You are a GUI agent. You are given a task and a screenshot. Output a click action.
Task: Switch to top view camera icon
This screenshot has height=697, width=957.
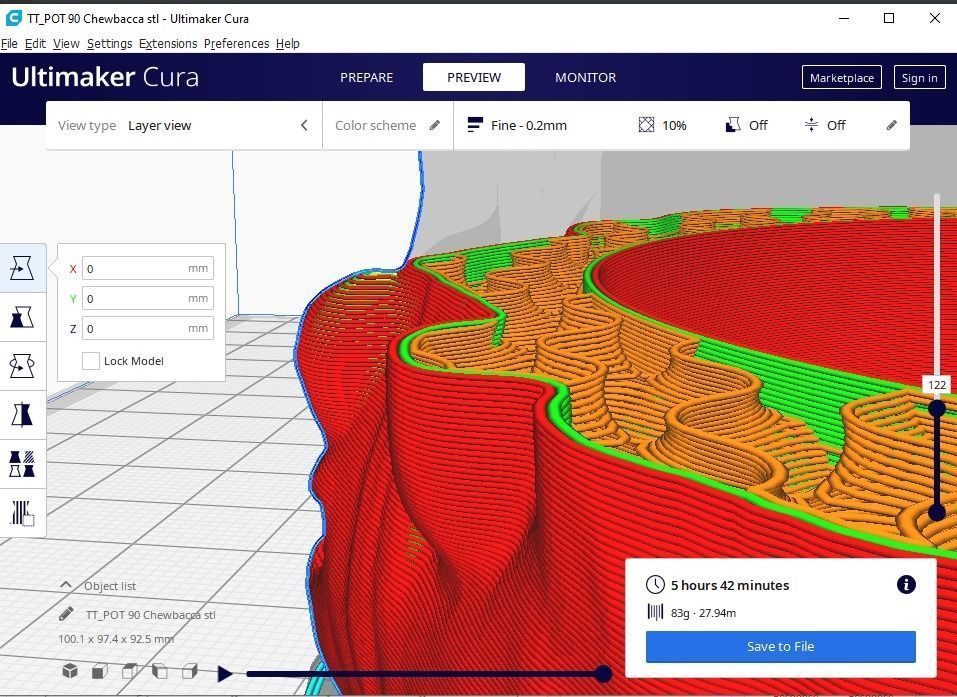(x=129, y=671)
